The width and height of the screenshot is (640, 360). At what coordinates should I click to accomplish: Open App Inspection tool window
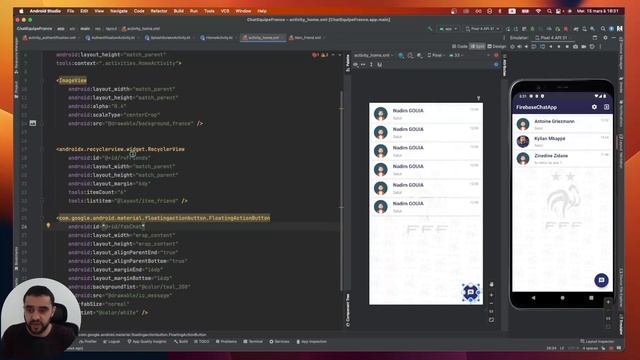point(310,342)
